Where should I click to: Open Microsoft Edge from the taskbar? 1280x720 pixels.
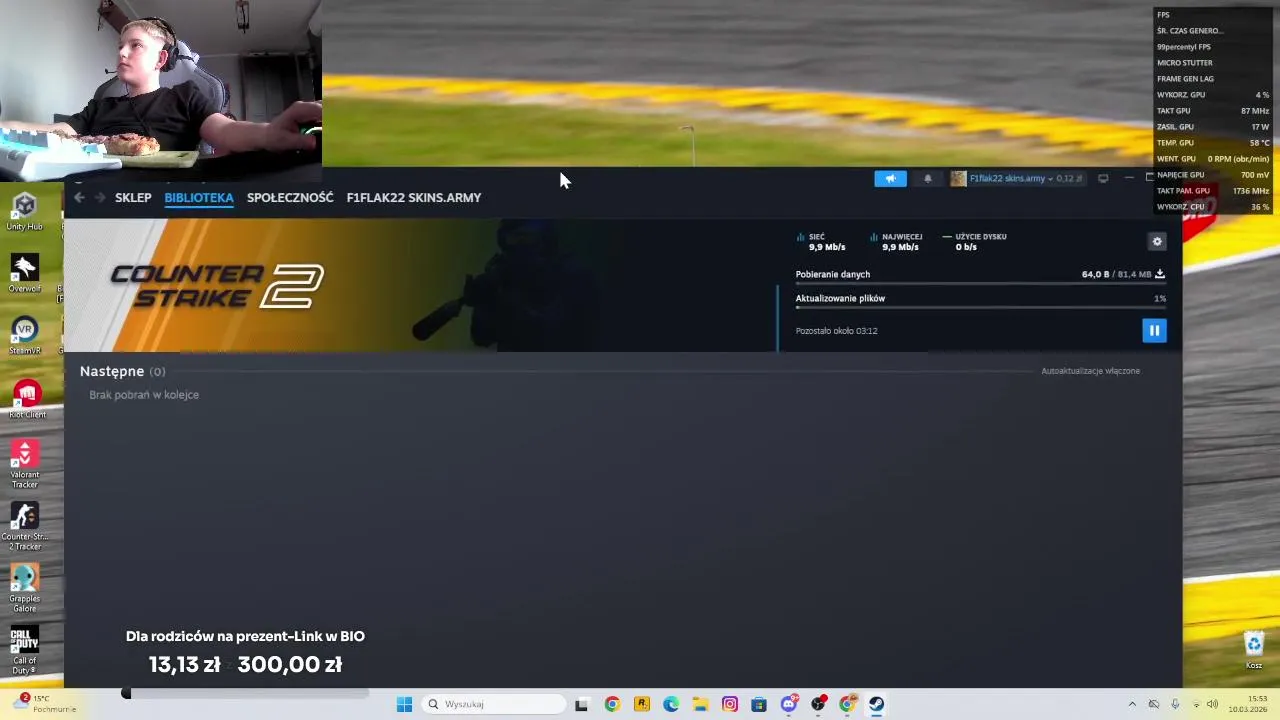(x=671, y=704)
